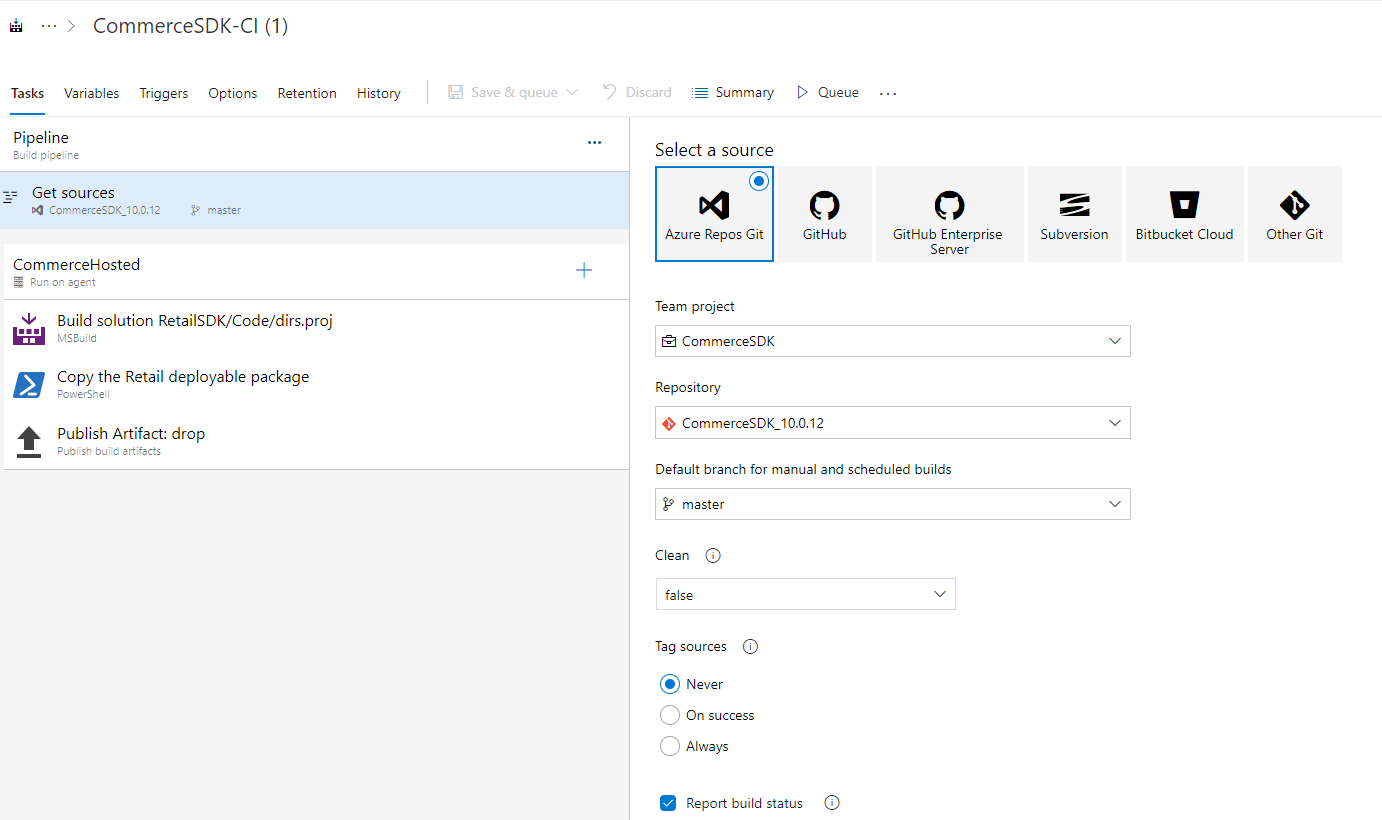
Task: Click the radio indicator on Azure Repos Git tile
Action: [x=759, y=181]
